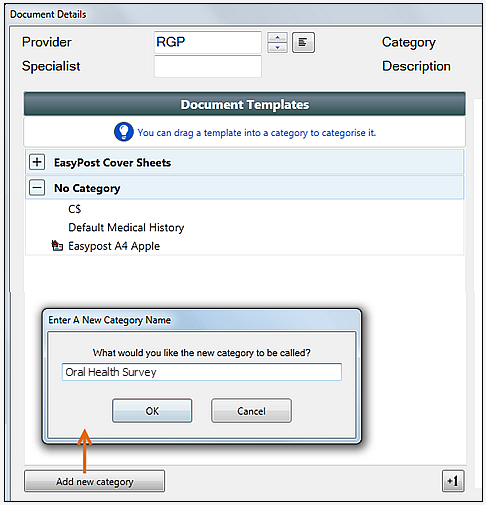Click the Provider RGP input field
Viewport: 486px width, 505px height.
208,42
